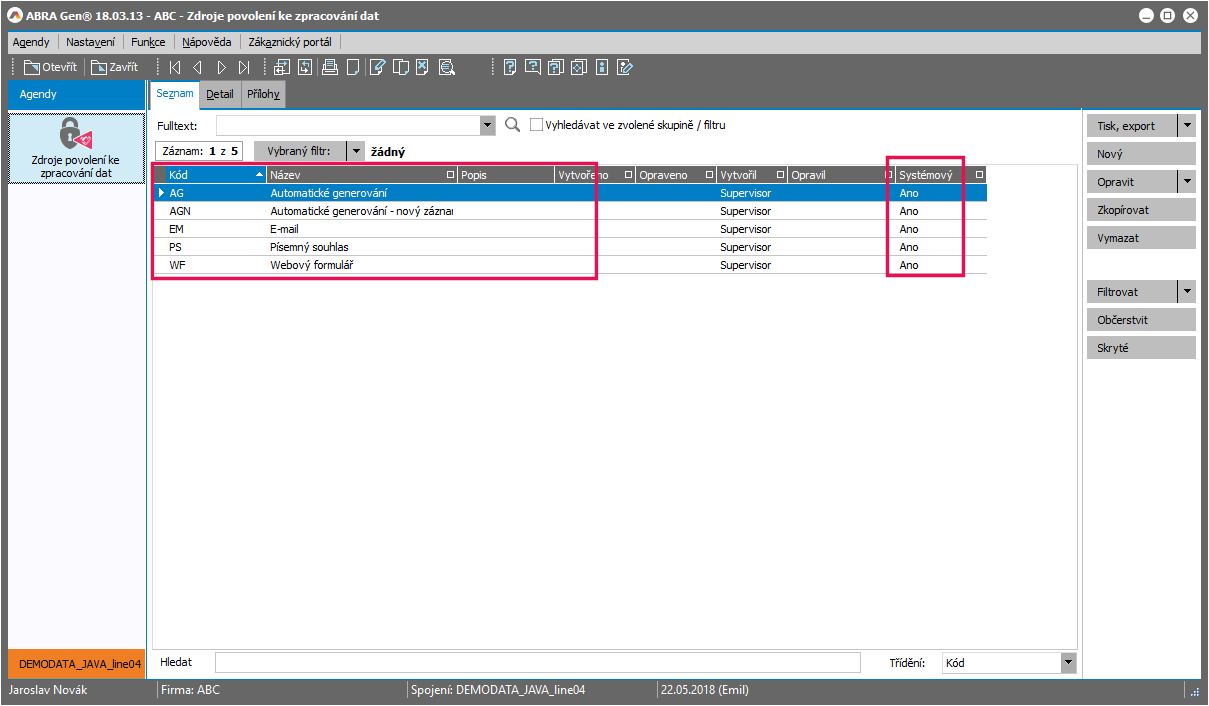Expand the Vybraný filtr dropdown arrow
Screen dimensions: 1209x706
coord(354,151)
